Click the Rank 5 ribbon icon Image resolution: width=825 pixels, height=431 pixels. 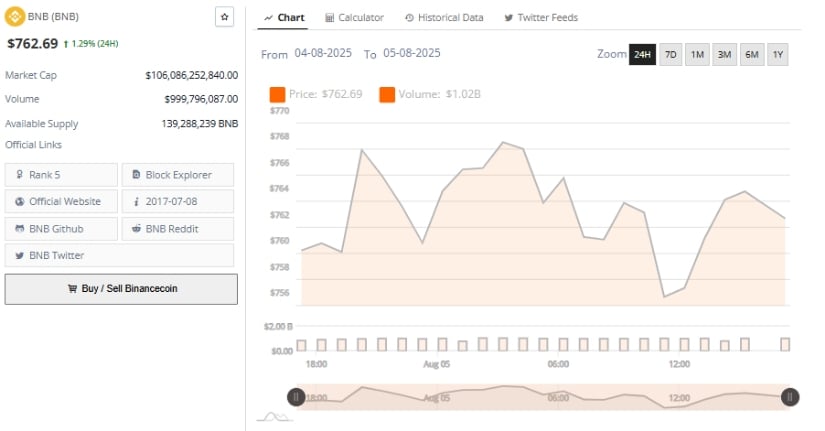[19, 174]
